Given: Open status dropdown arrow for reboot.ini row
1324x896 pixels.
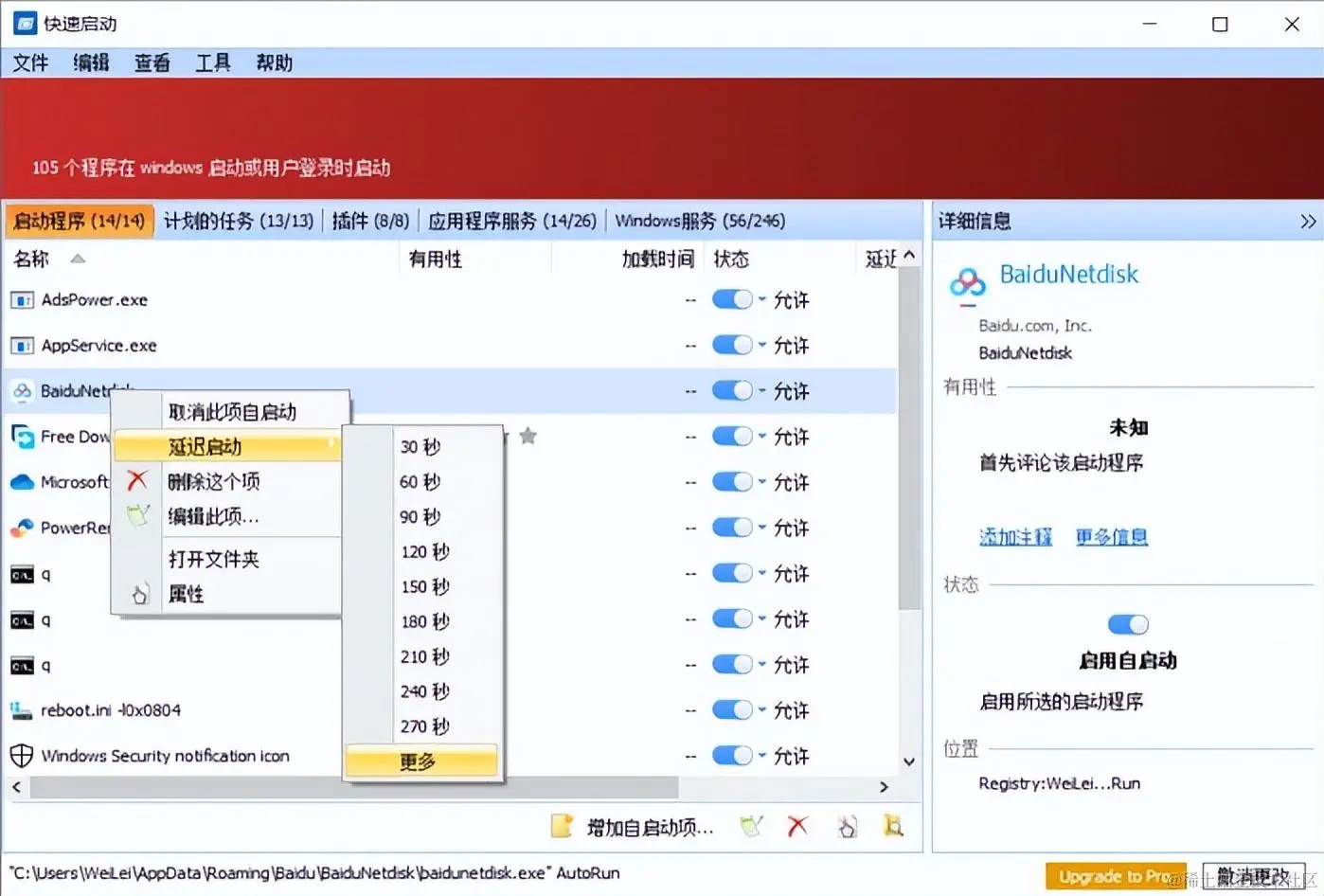Looking at the screenshot, I should (x=761, y=710).
